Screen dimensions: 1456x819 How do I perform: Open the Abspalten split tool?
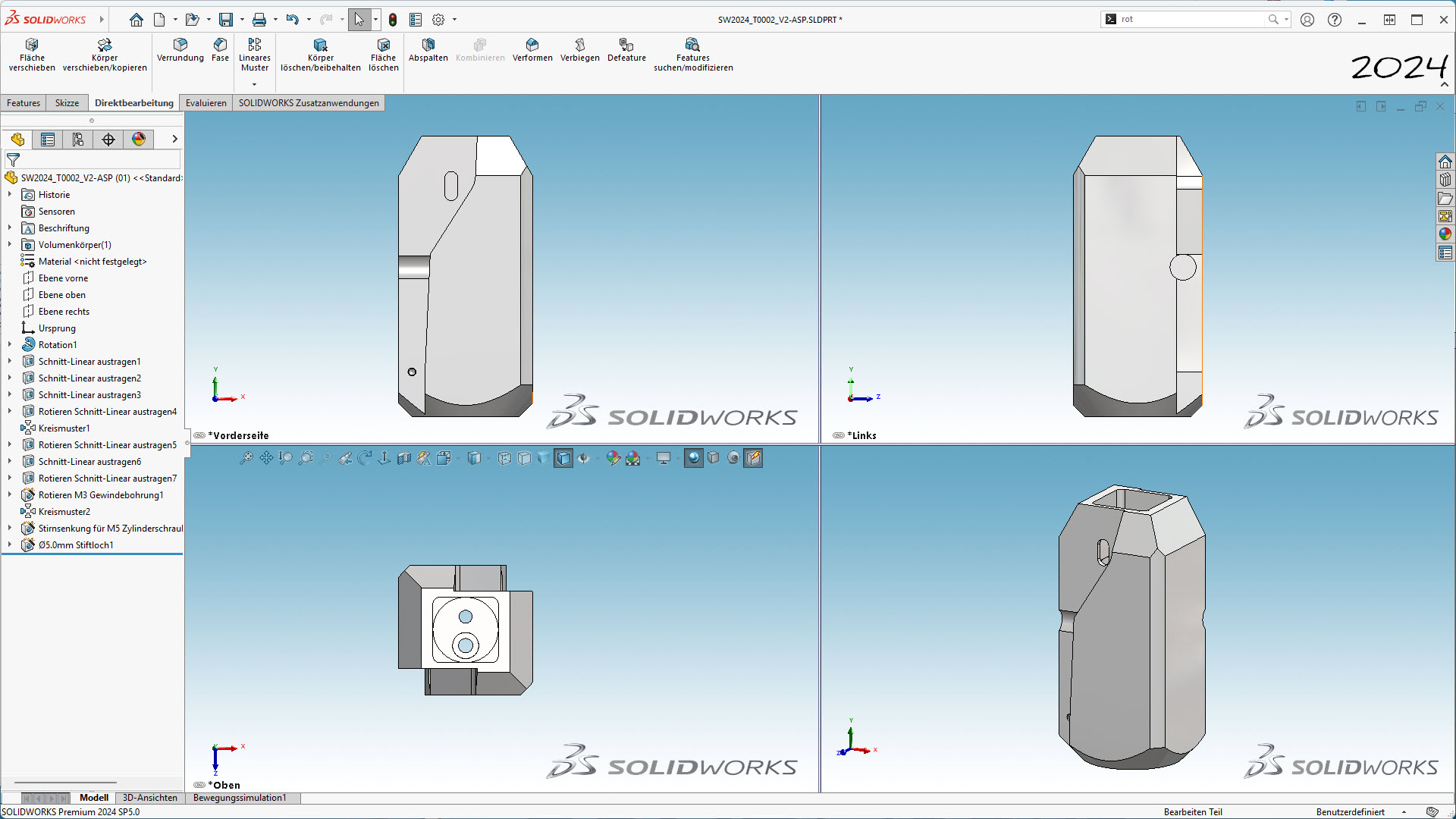tap(428, 49)
